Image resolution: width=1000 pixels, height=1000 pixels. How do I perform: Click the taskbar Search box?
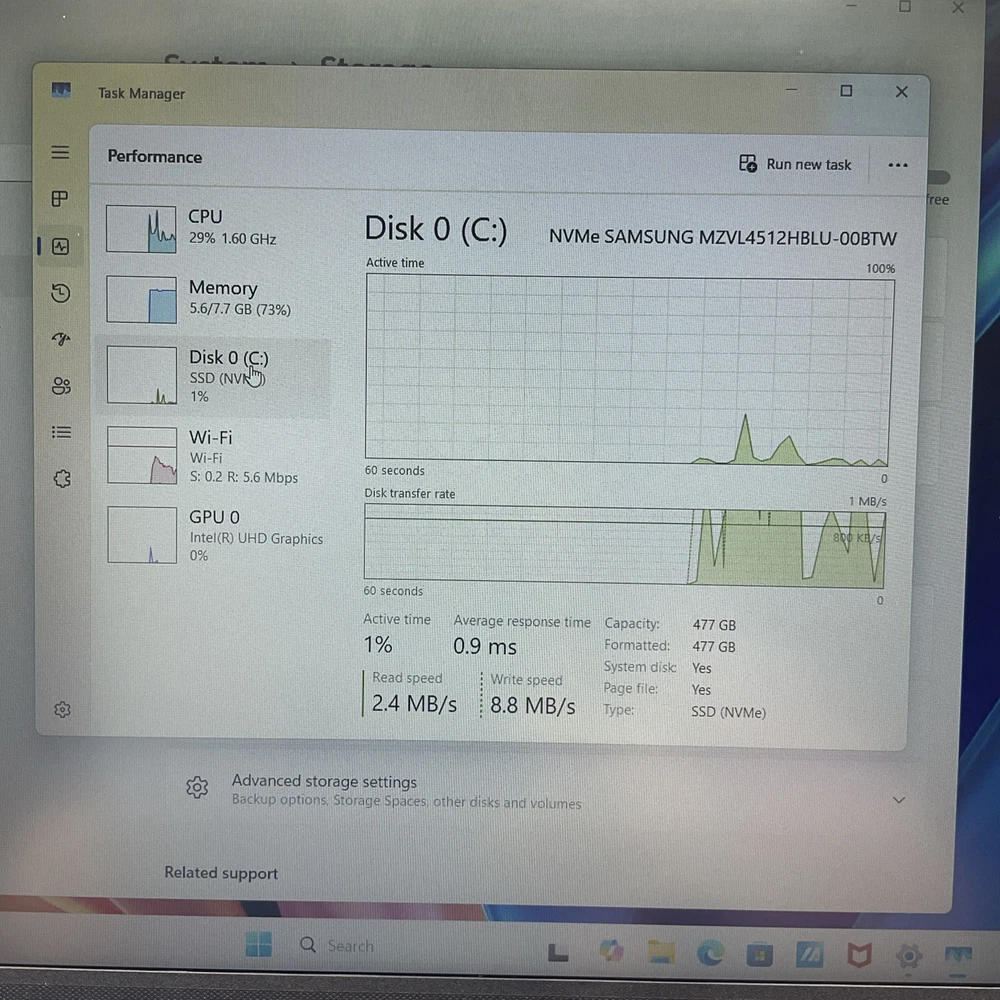350,946
